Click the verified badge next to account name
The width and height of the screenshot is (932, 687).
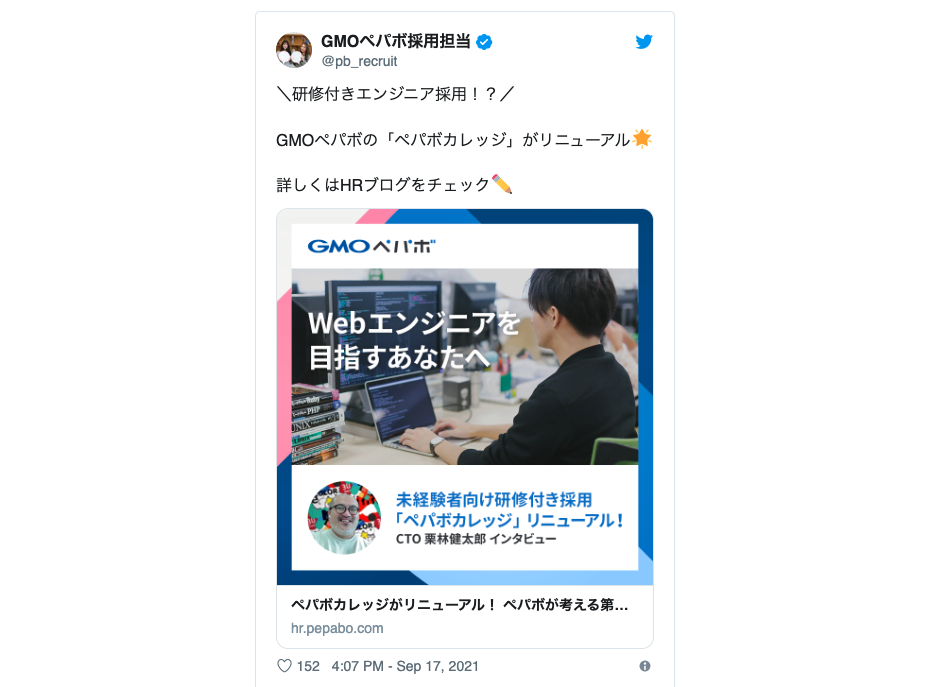click(x=484, y=42)
